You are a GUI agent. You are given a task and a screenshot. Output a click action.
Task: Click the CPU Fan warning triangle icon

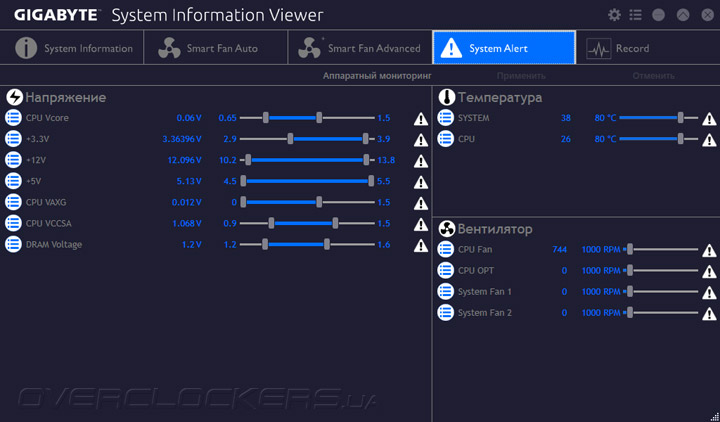709,250
